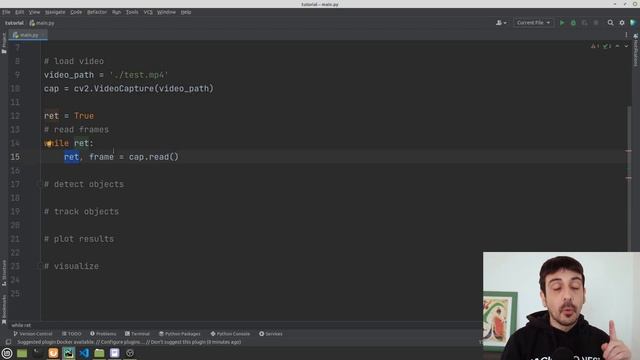640x360 pixels.
Task: Click the tutorial project breadcrumb
Action: click(x=14, y=23)
